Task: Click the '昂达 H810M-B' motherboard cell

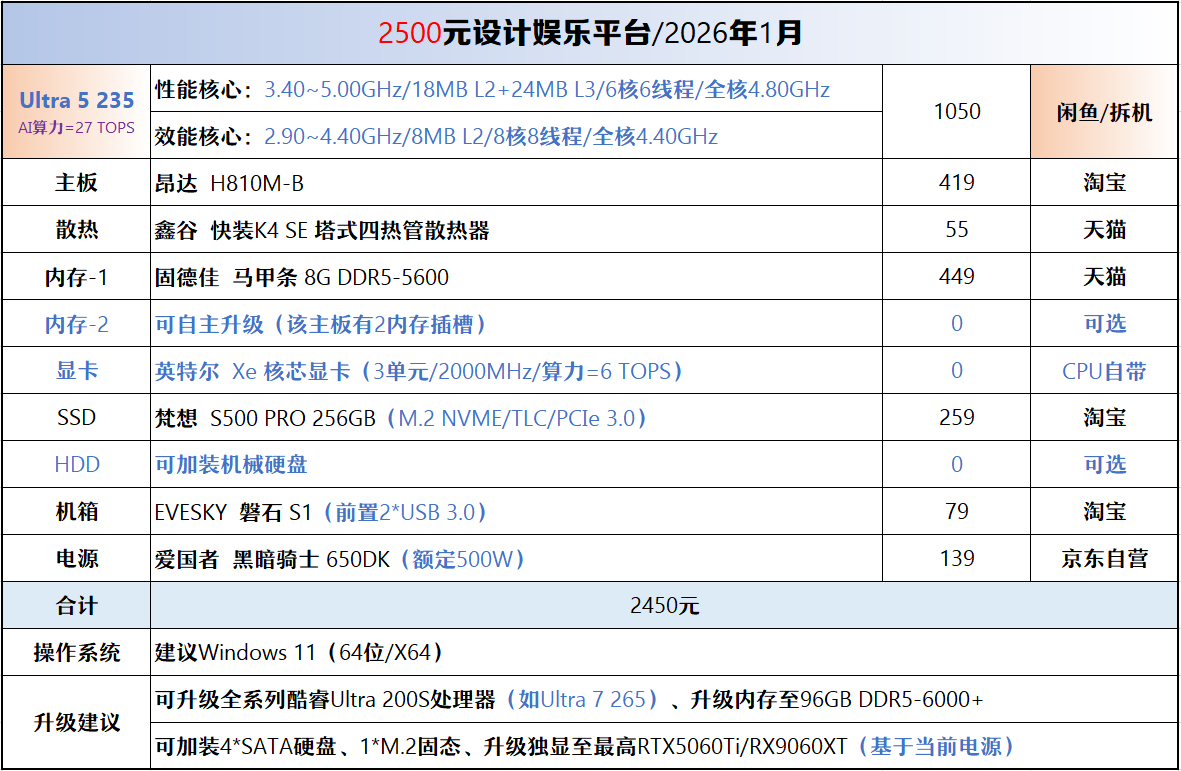Action: pos(516,182)
